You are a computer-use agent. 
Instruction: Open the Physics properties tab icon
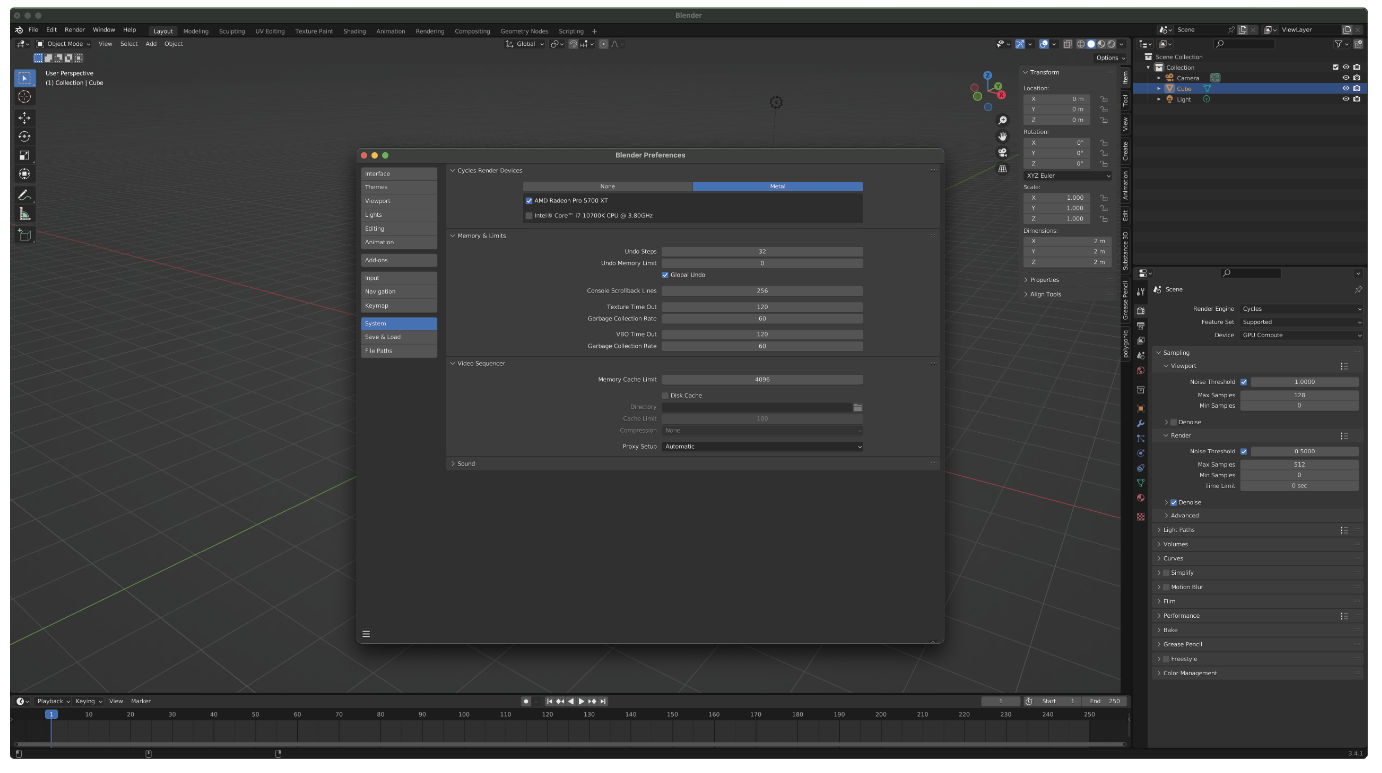pos(1141,453)
